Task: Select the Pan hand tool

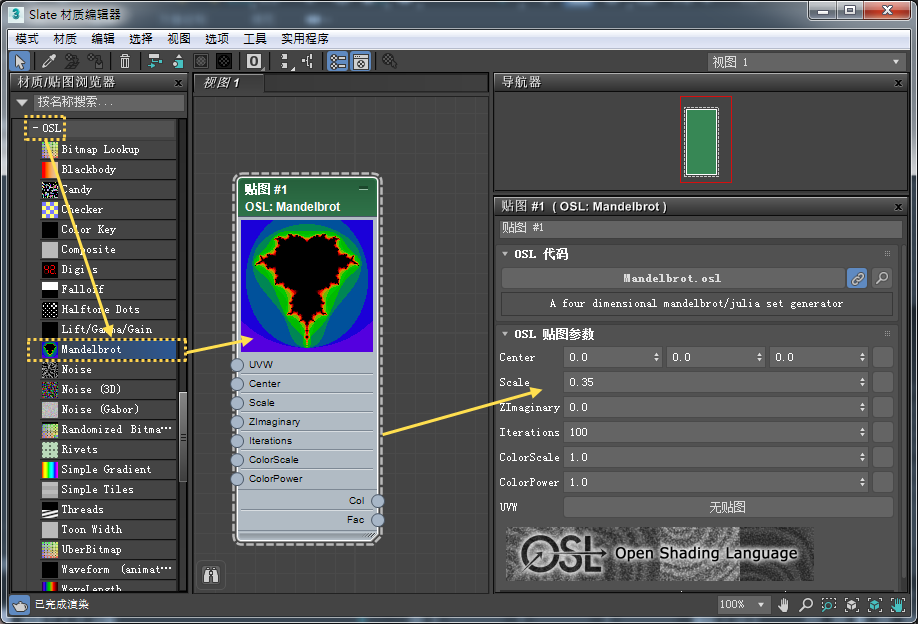Action: [783, 605]
